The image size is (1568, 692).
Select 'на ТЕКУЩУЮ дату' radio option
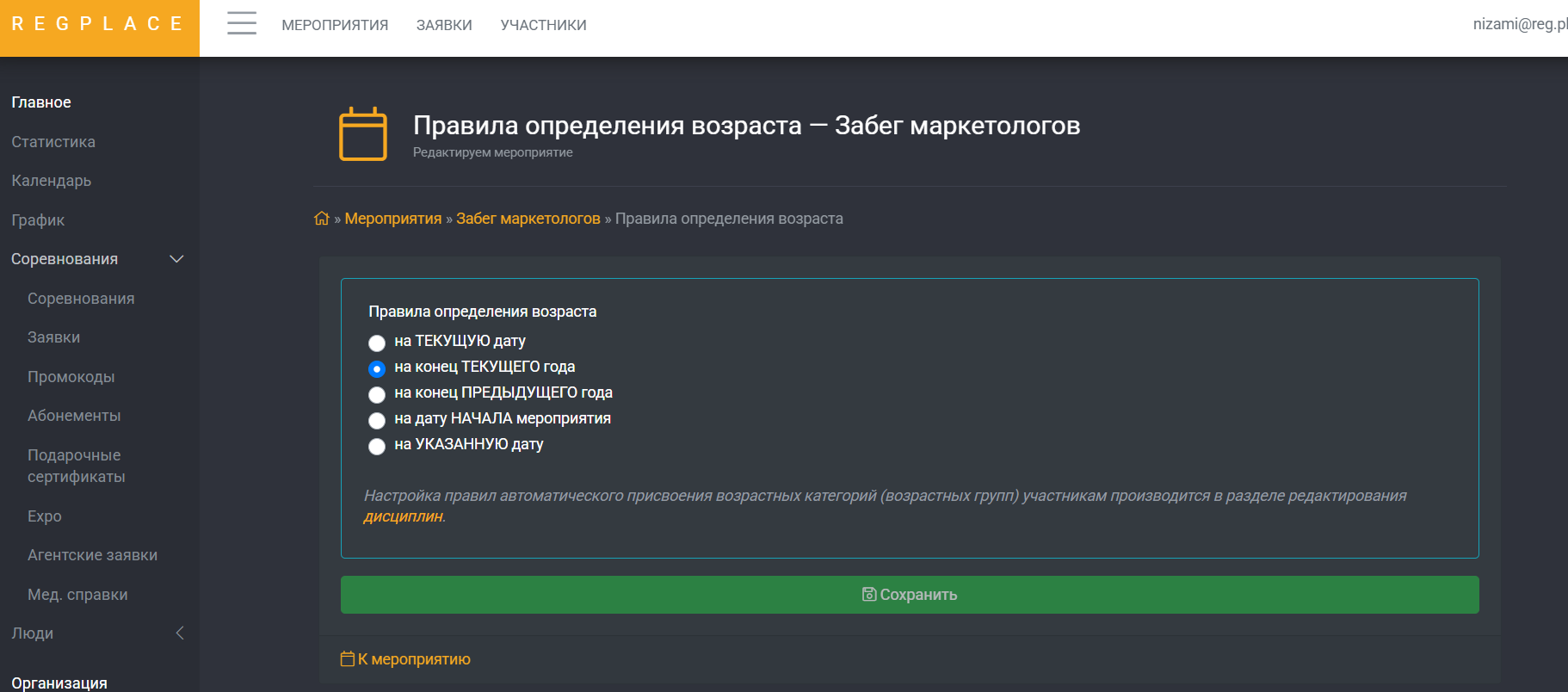[377, 343]
